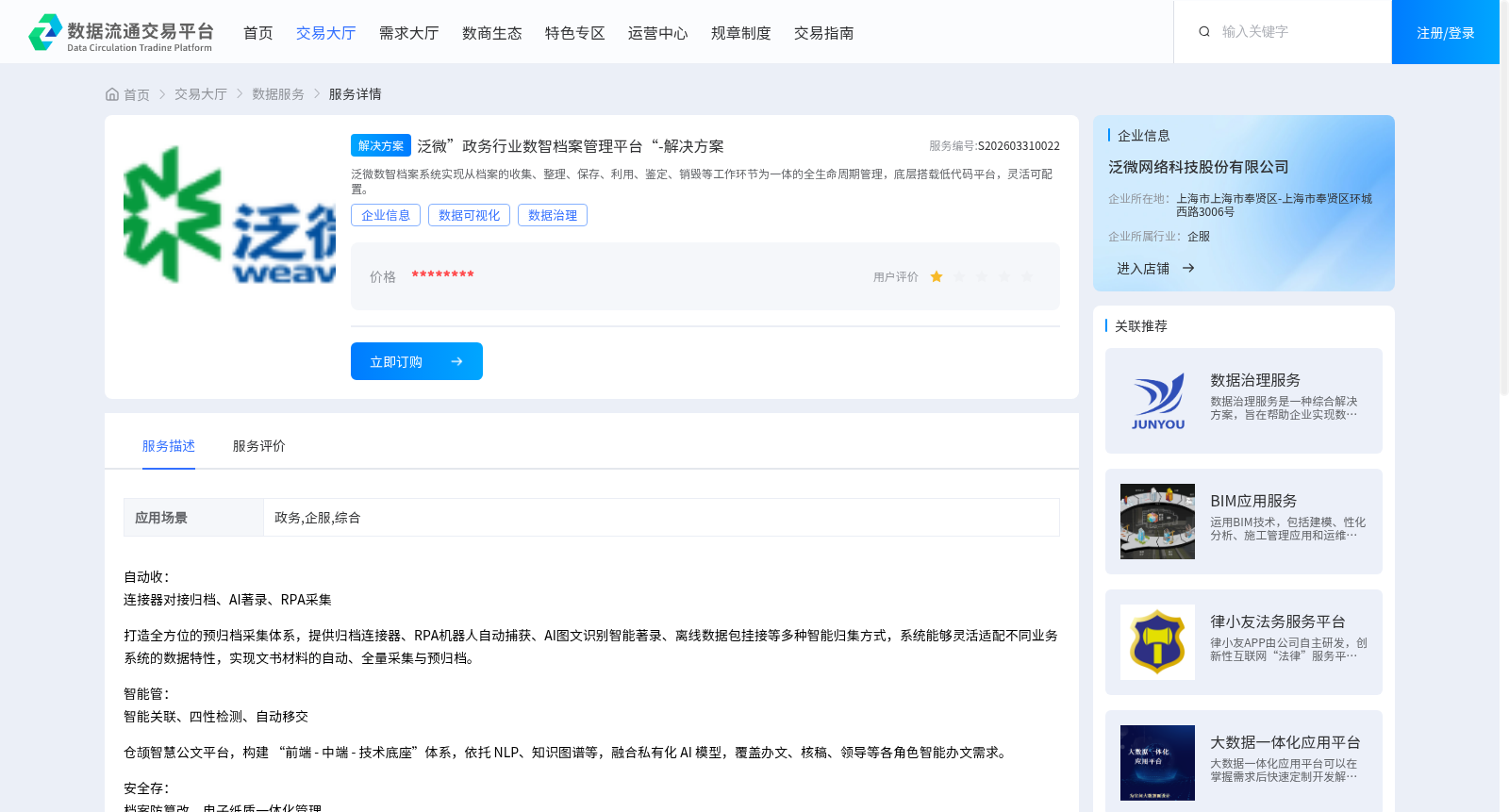Open the 大数据一体化应用平台 recommendation title
Screen dimensions: 1509x812
tap(1285, 742)
